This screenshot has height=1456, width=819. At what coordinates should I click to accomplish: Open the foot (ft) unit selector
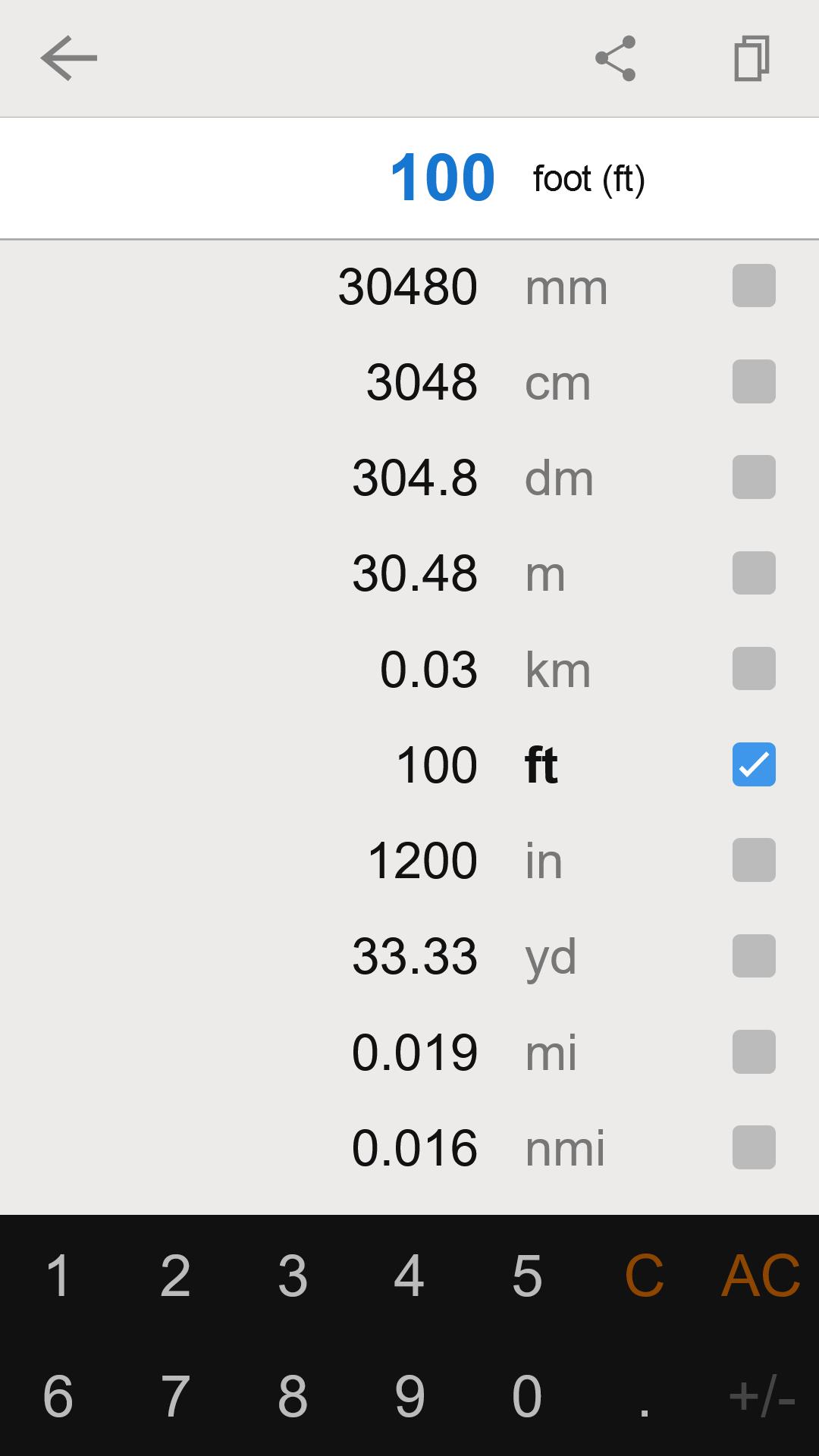(x=588, y=179)
